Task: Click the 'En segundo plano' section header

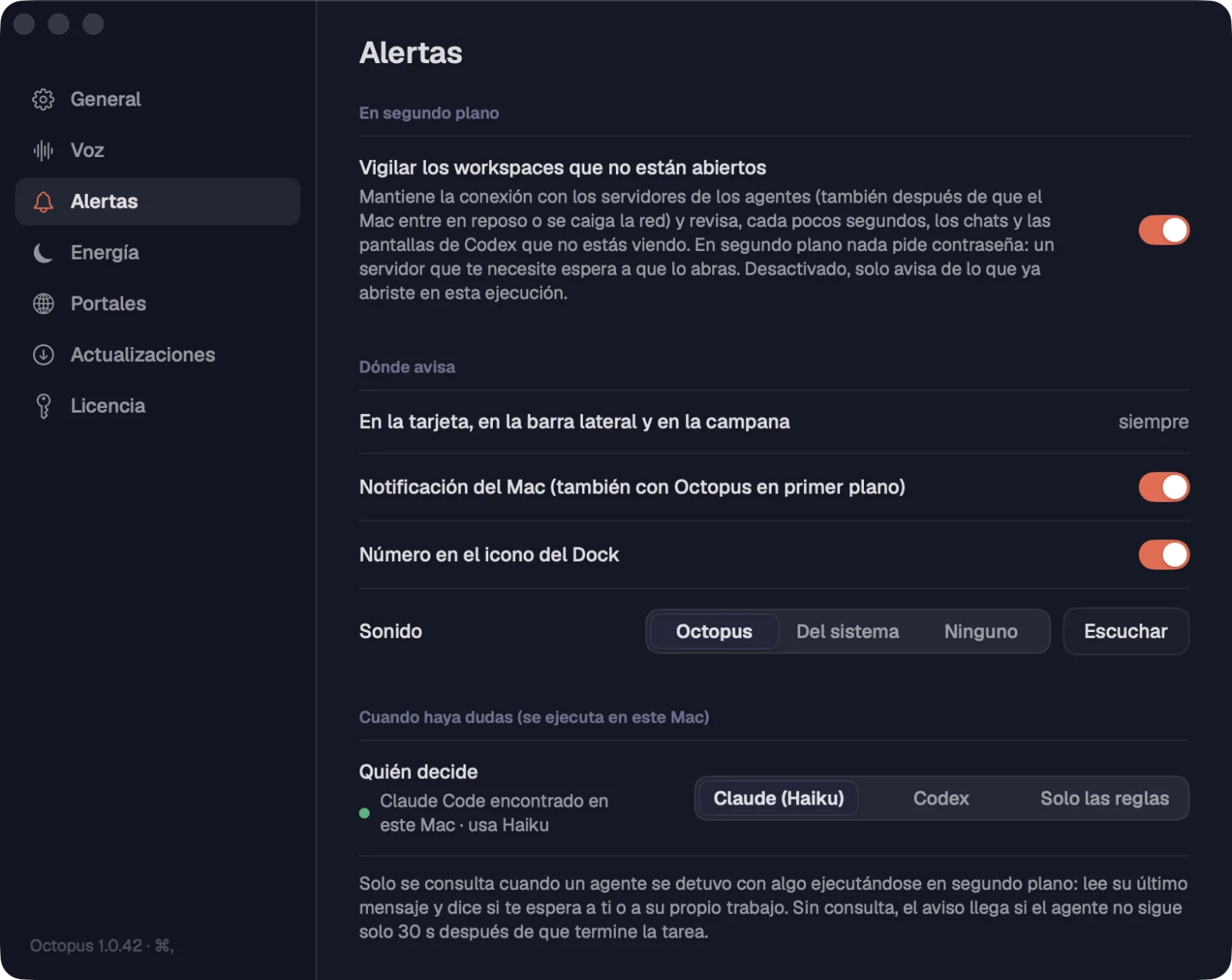Action: [x=429, y=113]
